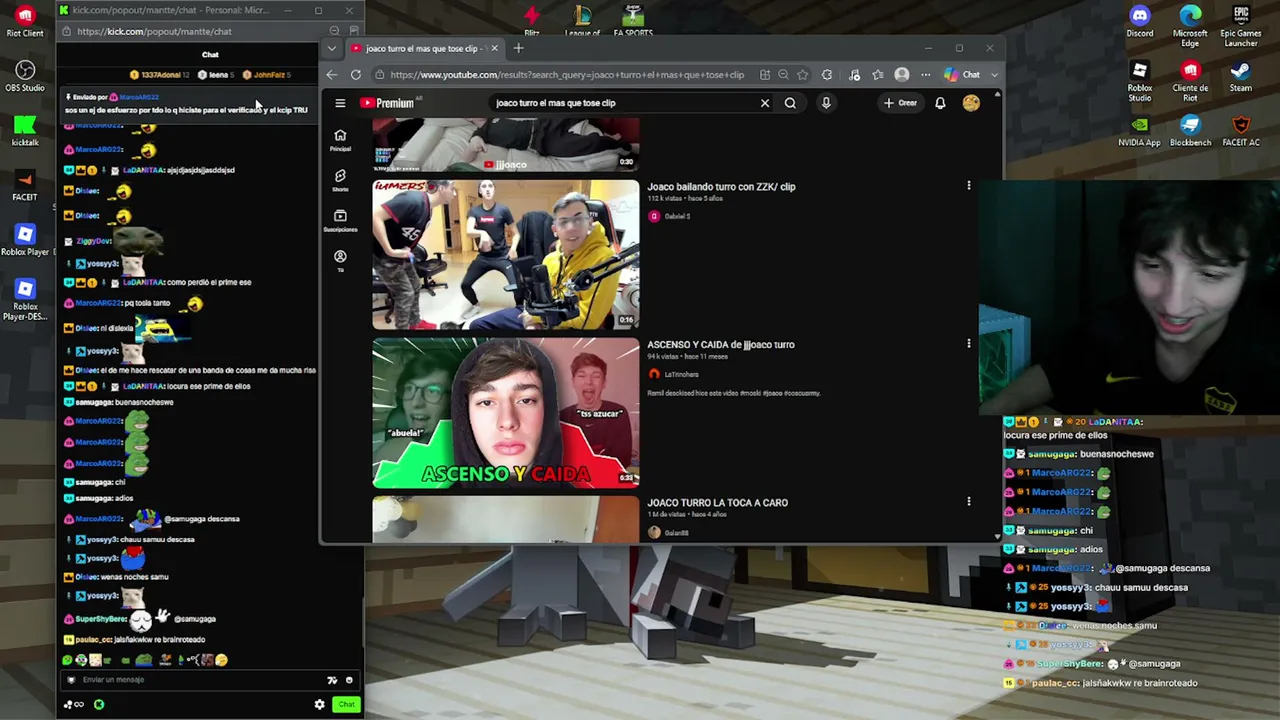Viewport: 1280px width, 720px height.
Task: Start YouTube voice search with microphone
Action: click(x=826, y=103)
